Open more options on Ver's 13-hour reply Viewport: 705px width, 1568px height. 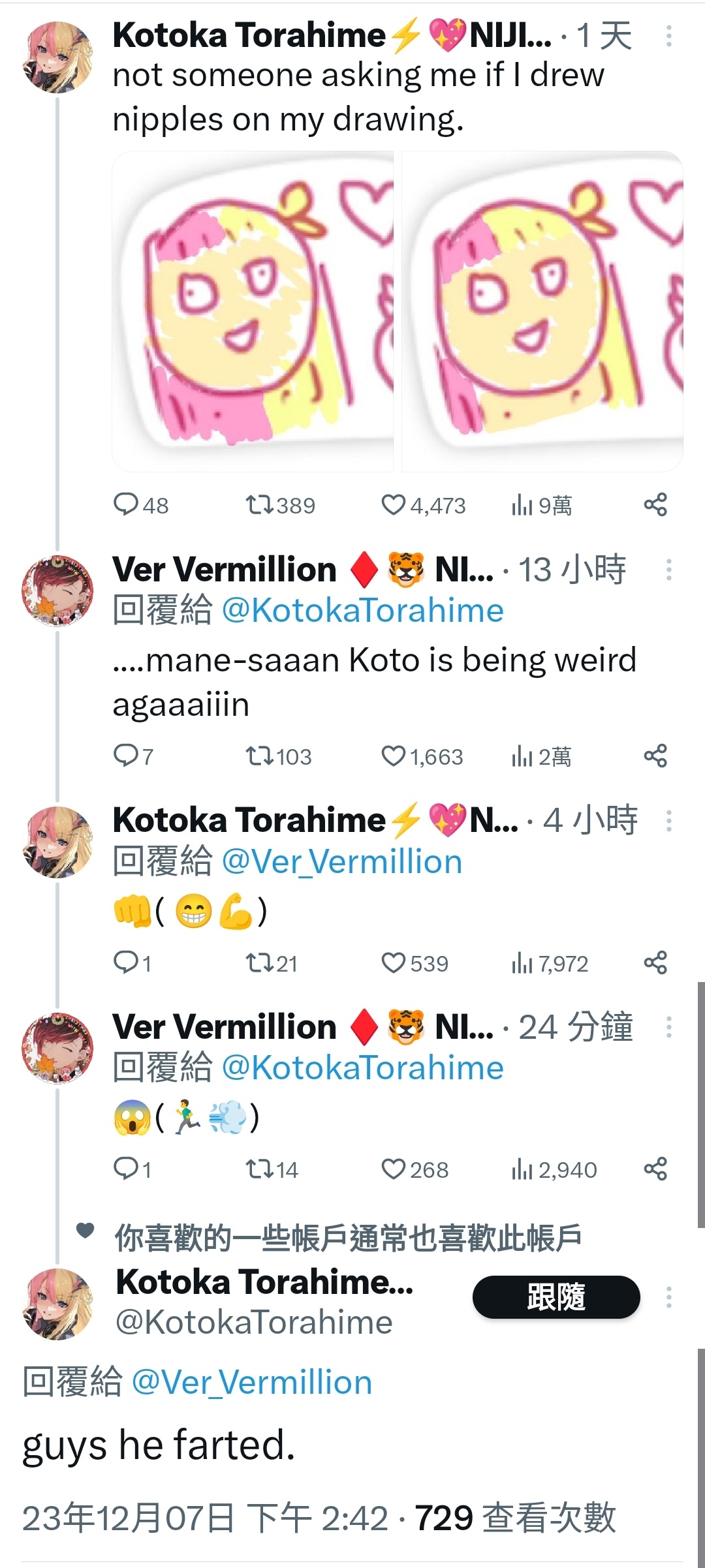click(x=669, y=570)
